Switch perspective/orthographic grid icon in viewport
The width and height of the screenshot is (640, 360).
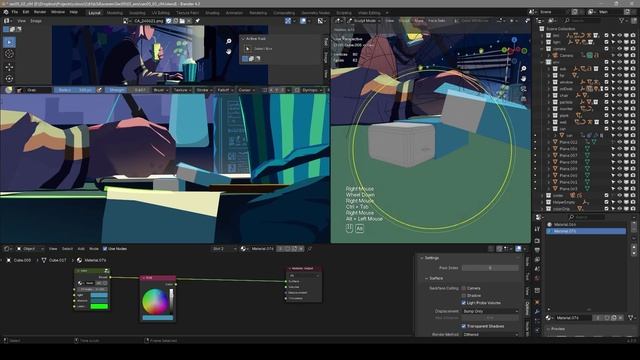point(524,99)
